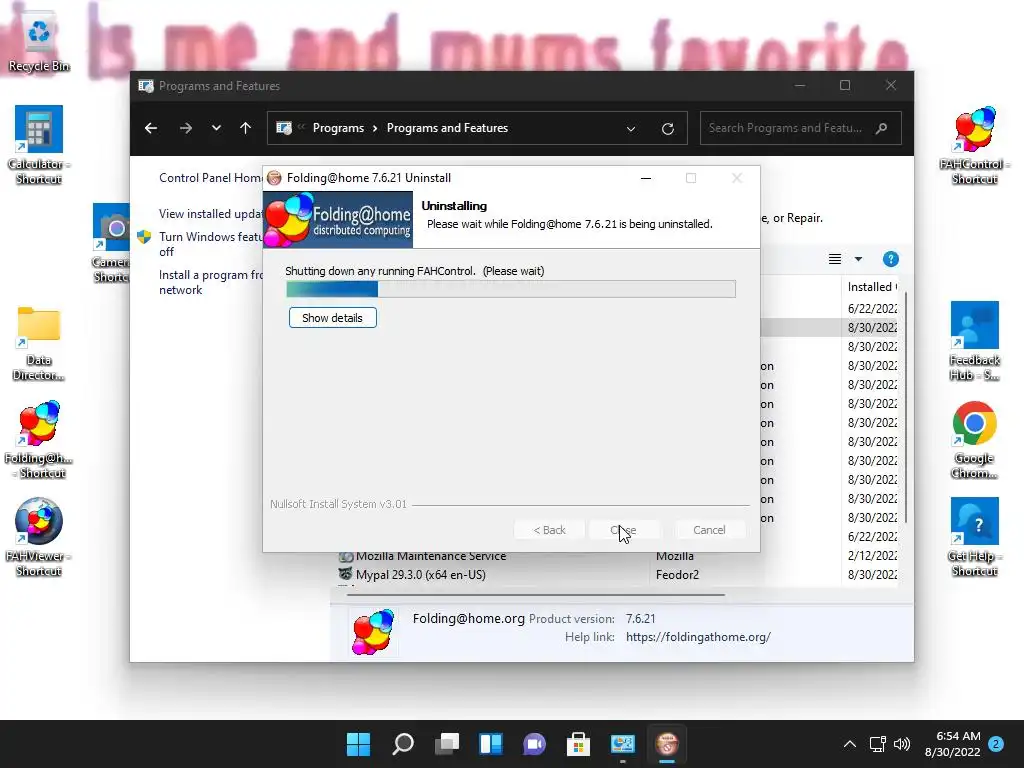The height and width of the screenshot is (768, 1024).
Task: Open the taskbar Search
Action: click(x=403, y=744)
